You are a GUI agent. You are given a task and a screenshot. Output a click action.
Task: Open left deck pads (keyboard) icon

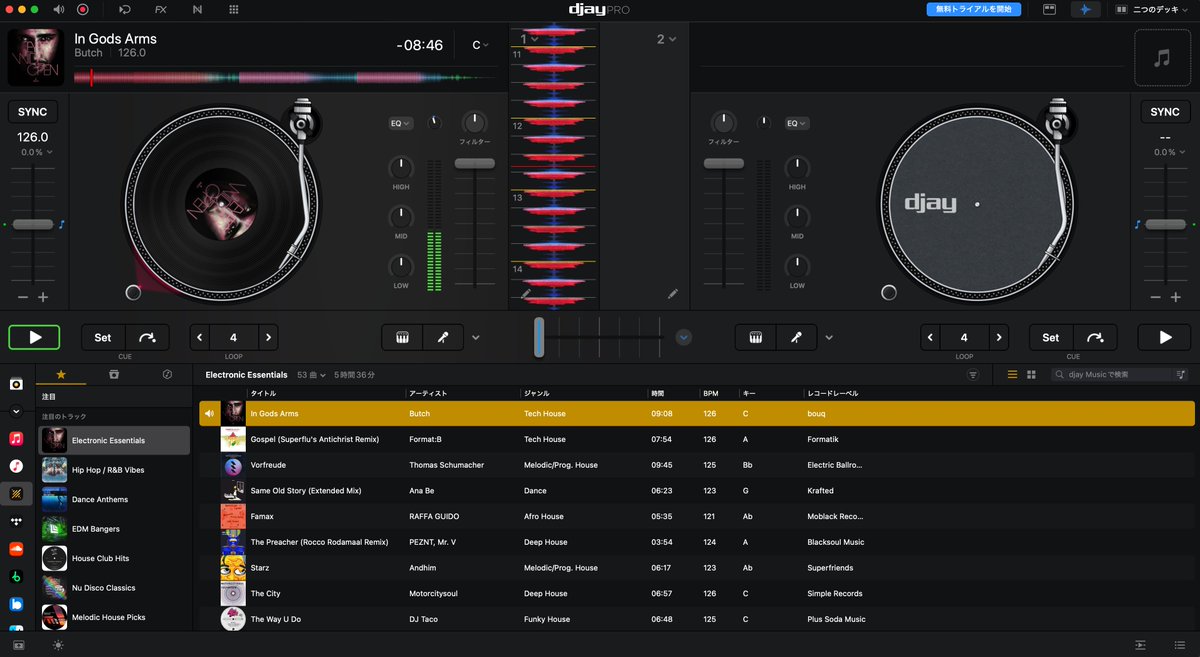pyautogui.click(x=403, y=337)
